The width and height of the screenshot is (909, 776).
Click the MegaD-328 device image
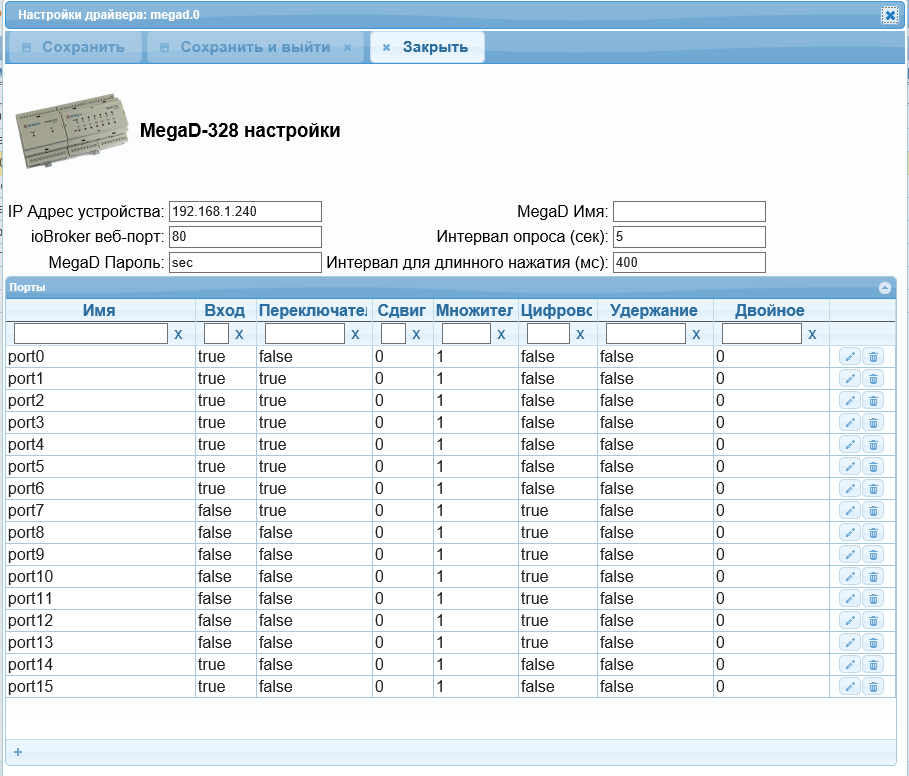72,130
